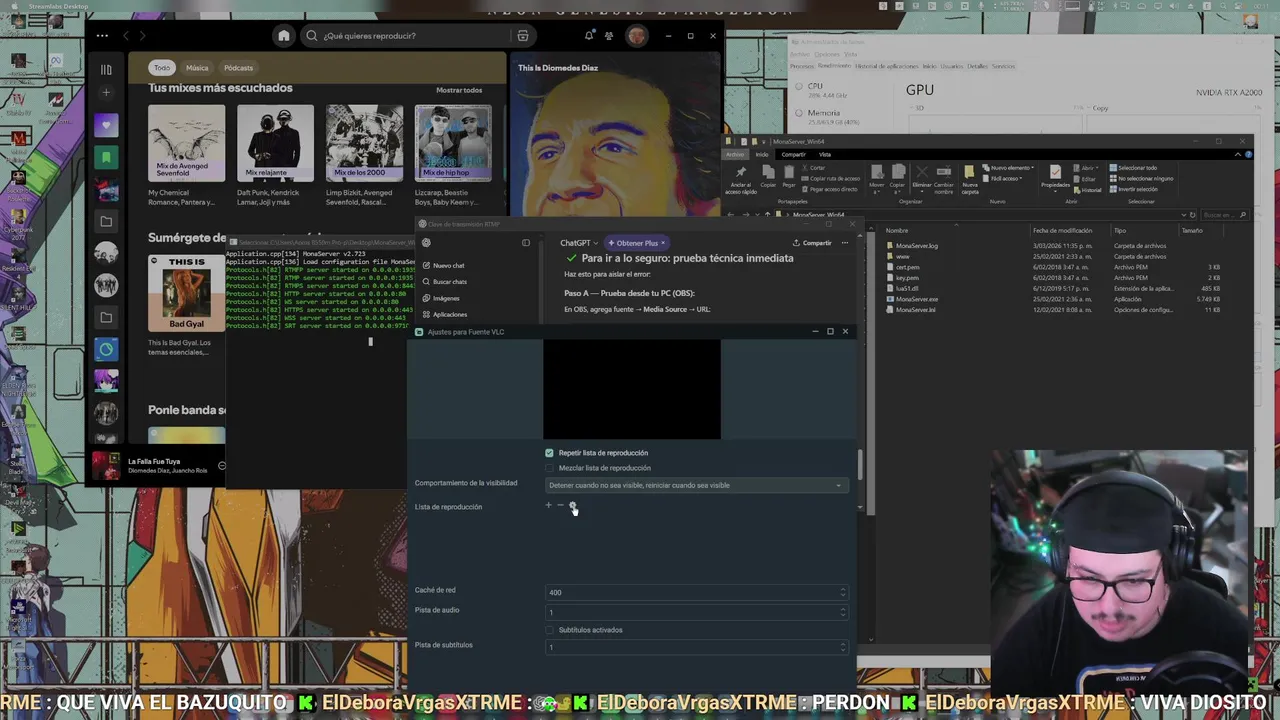Viewport: 1280px width, 720px height.
Task: Expand Nuevo elemento dropdown in Explorer
Action: 1008,167
